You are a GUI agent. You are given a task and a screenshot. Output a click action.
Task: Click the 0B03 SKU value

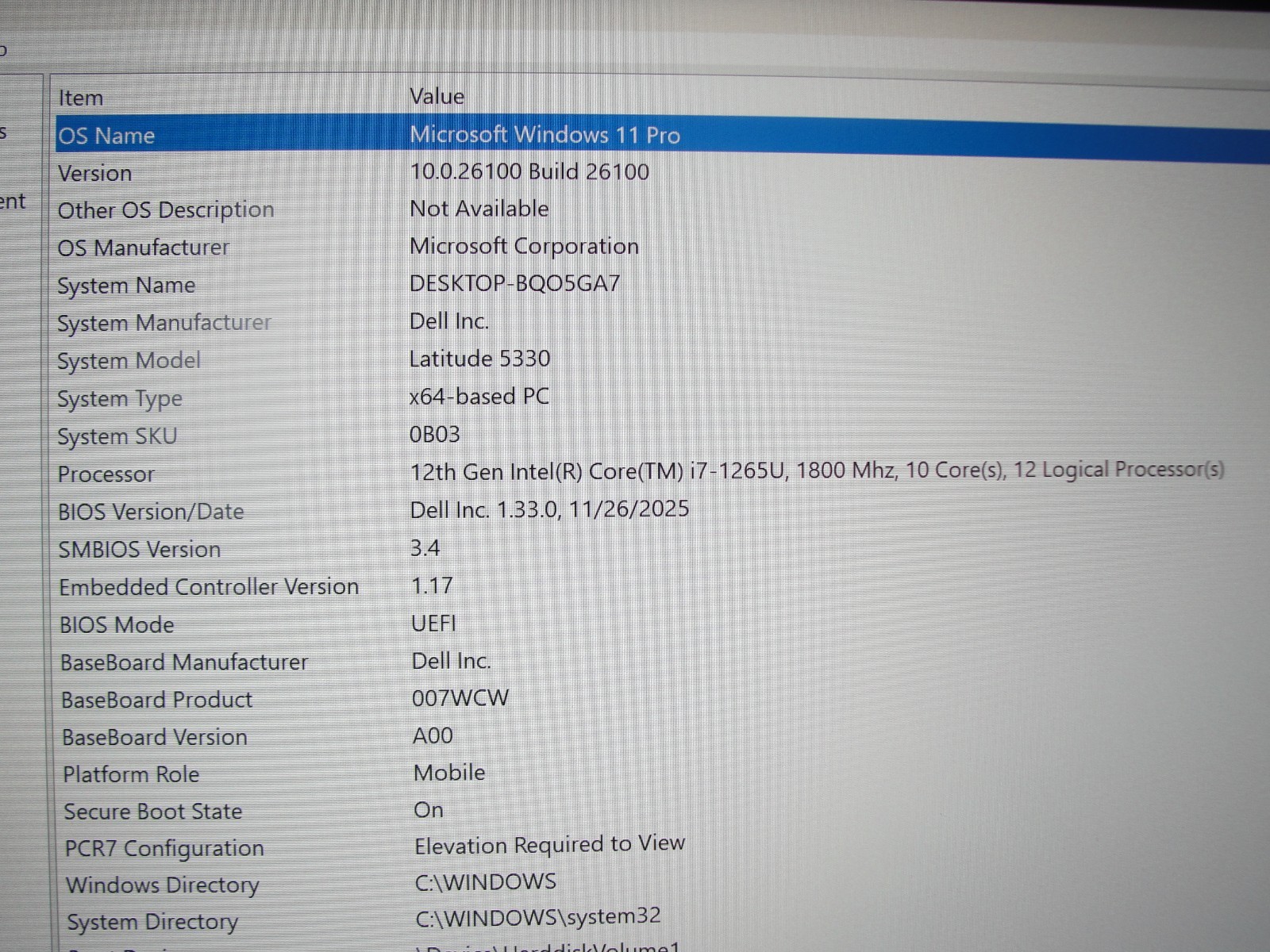(x=434, y=434)
